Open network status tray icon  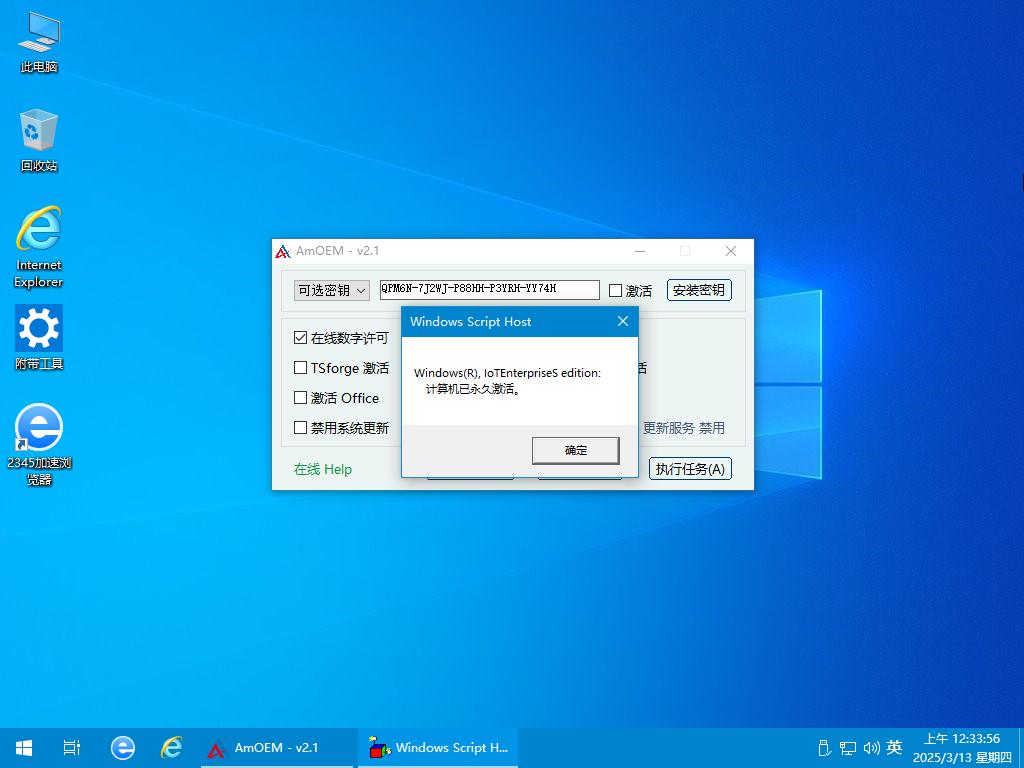[848, 748]
